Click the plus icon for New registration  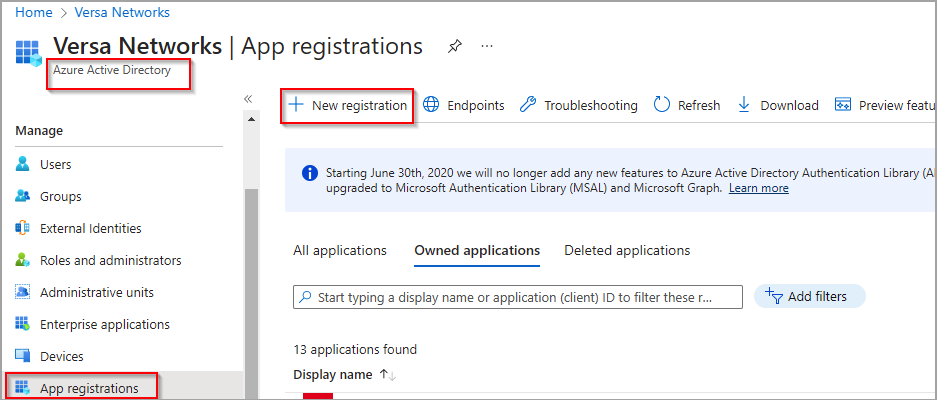[x=296, y=105]
